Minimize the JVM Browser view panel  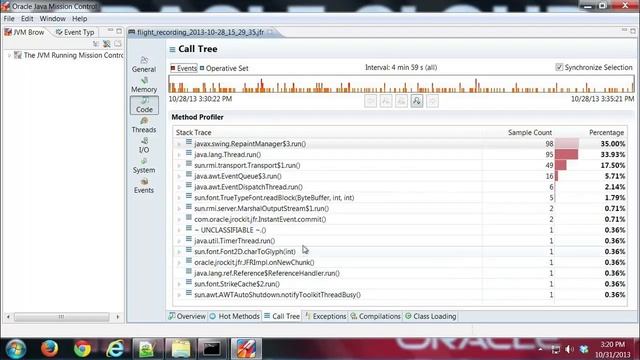[x=110, y=31]
